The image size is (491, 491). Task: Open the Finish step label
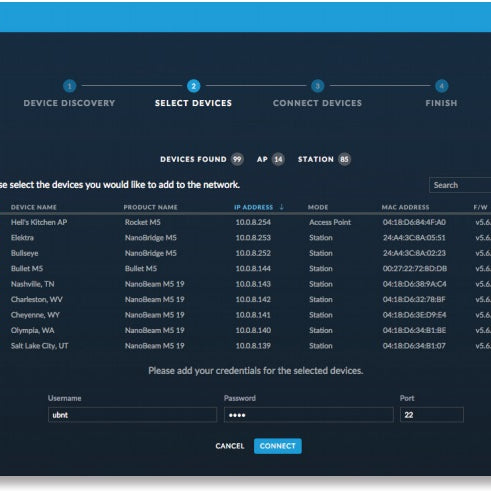[x=441, y=103]
